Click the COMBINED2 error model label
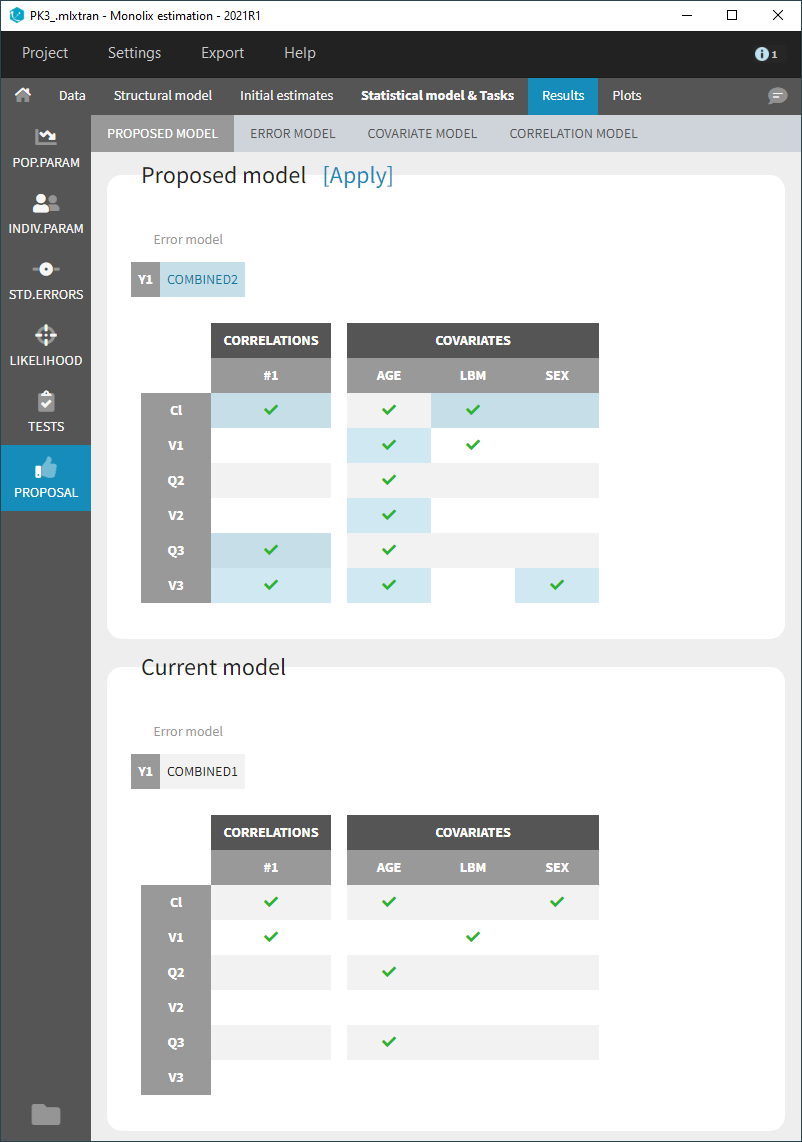This screenshot has width=802, height=1142. point(202,280)
